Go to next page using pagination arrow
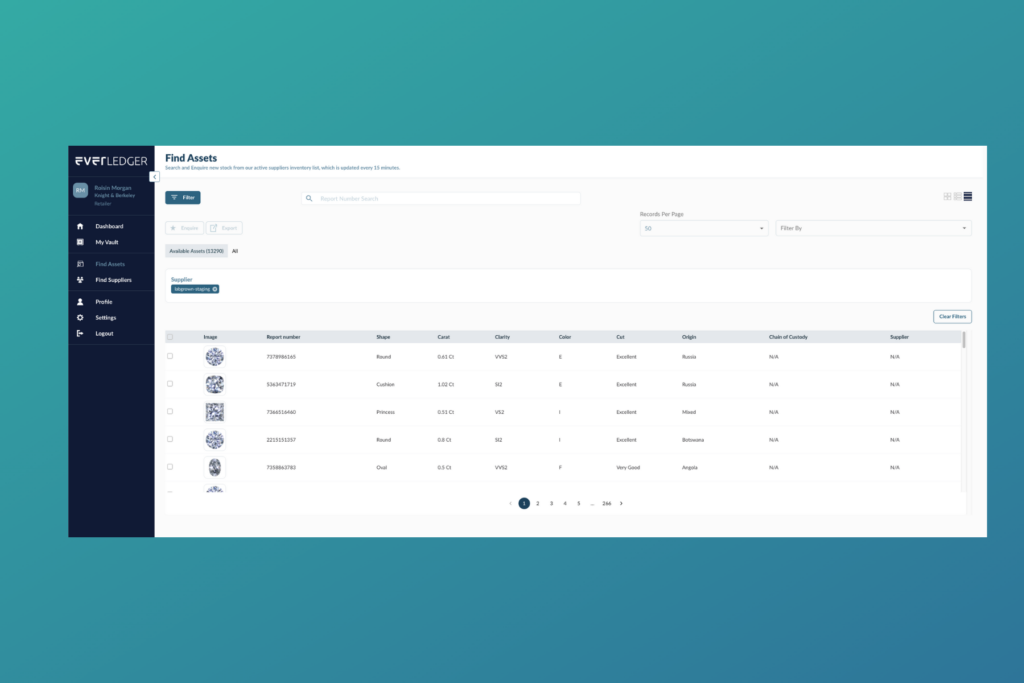1024x683 pixels. (621, 503)
